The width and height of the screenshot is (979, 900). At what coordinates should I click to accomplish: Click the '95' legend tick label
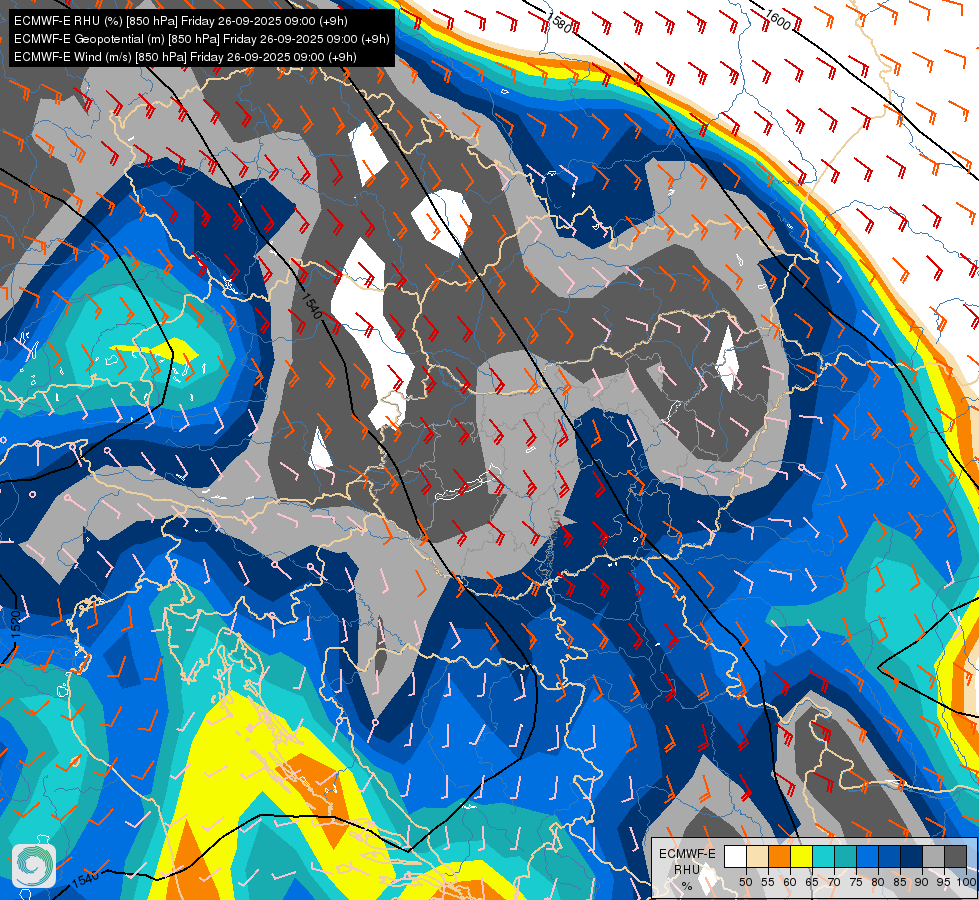pyautogui.click(x=943, y=882)
